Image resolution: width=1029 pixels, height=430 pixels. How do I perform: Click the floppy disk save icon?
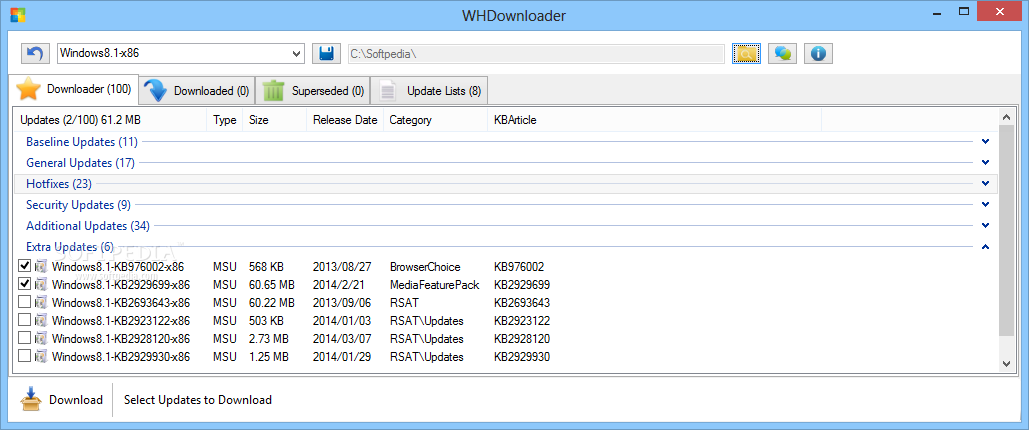pyautogui.click(x=326, y=53)
